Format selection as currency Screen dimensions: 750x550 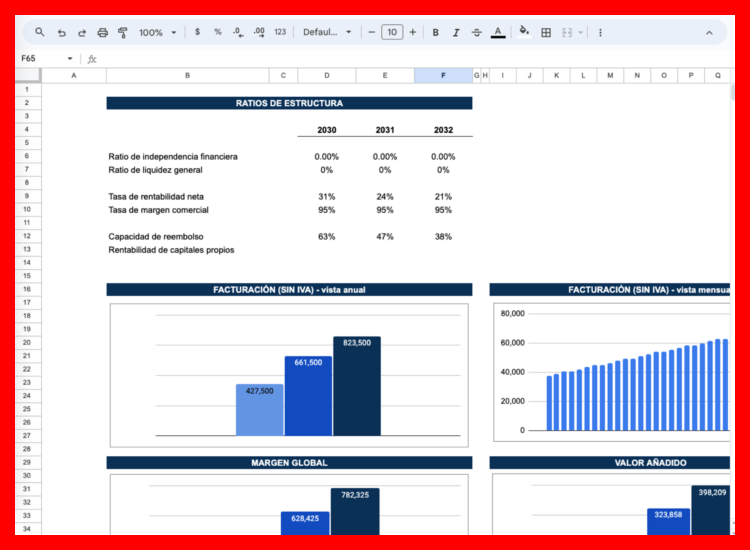point(198,32)
